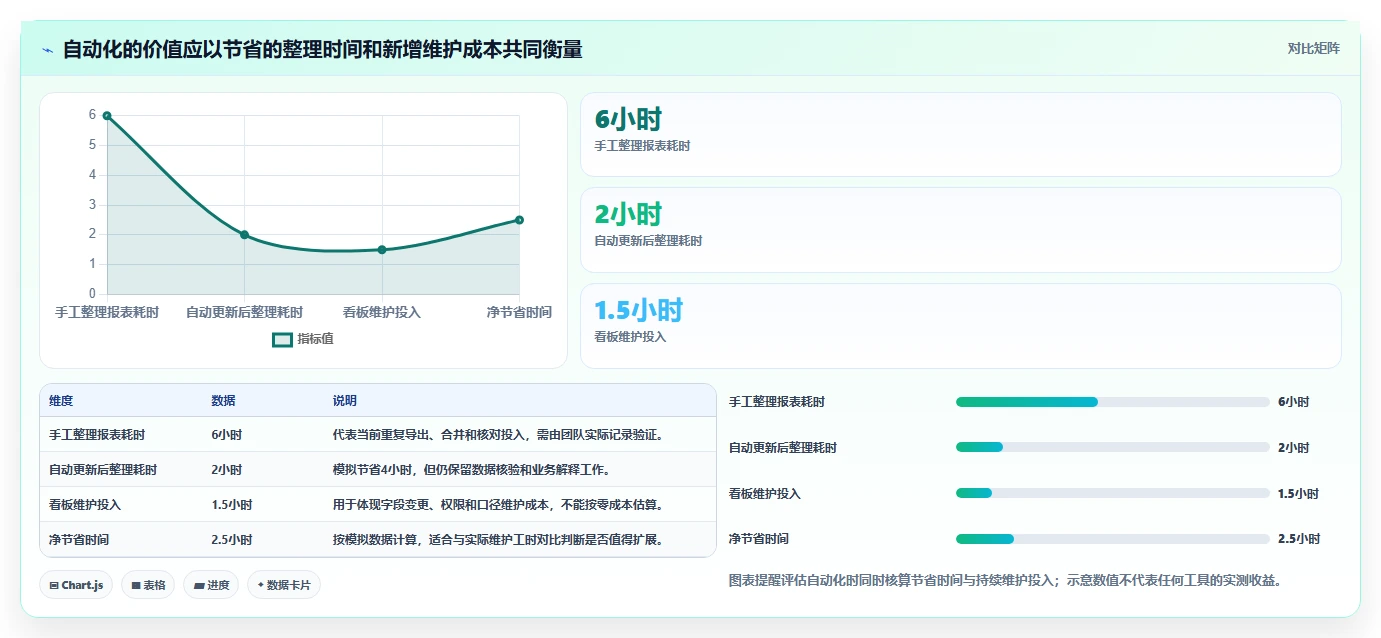The height and width of the screenshot is (638, 1381).
Task: Click the 手工整理报表耗时 progress bar
Action: pyautogui.click(x=1112, y=402)
